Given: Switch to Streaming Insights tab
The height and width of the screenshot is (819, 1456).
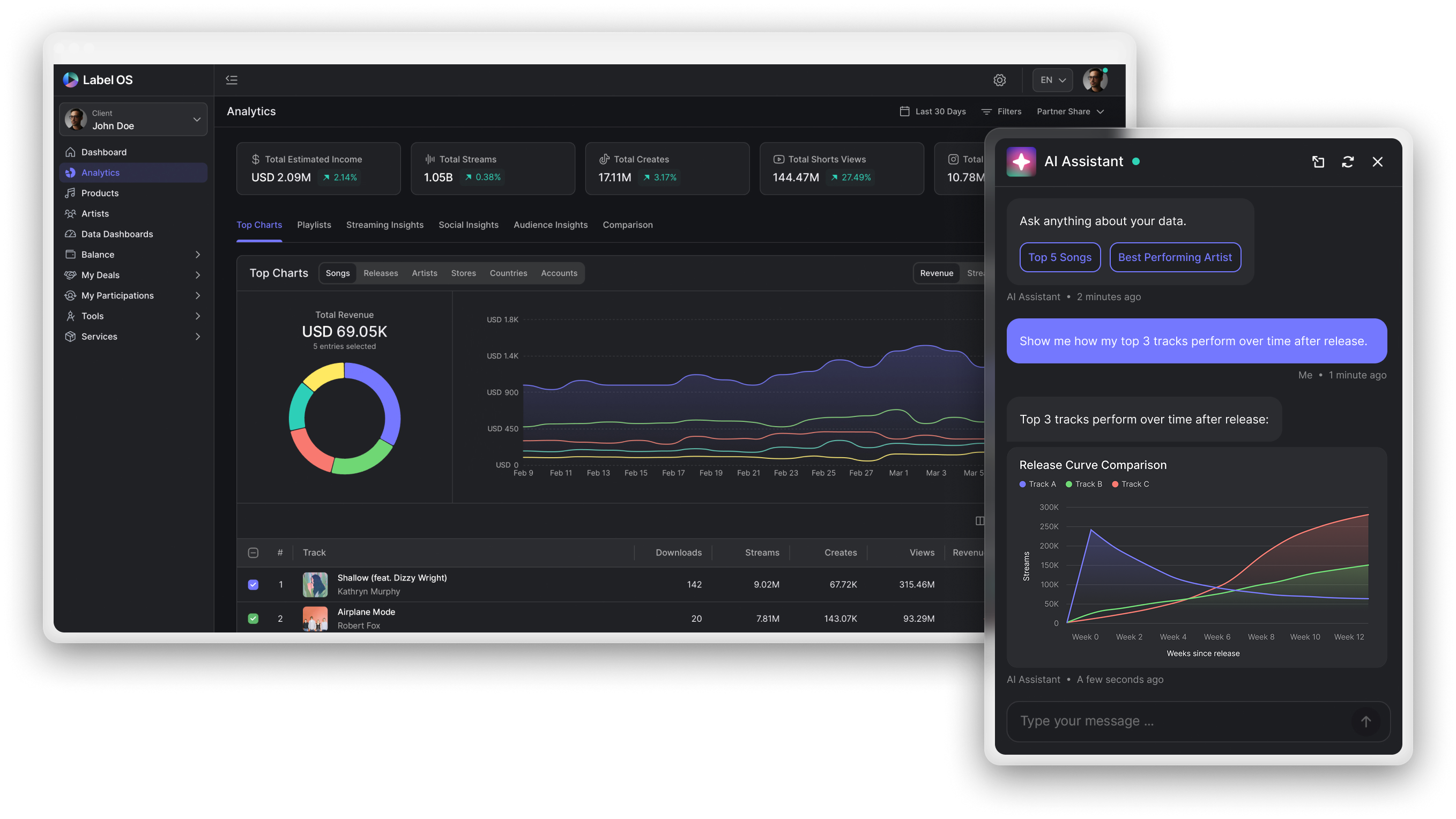Looking at the screenshot, I should tap(384, 225).
